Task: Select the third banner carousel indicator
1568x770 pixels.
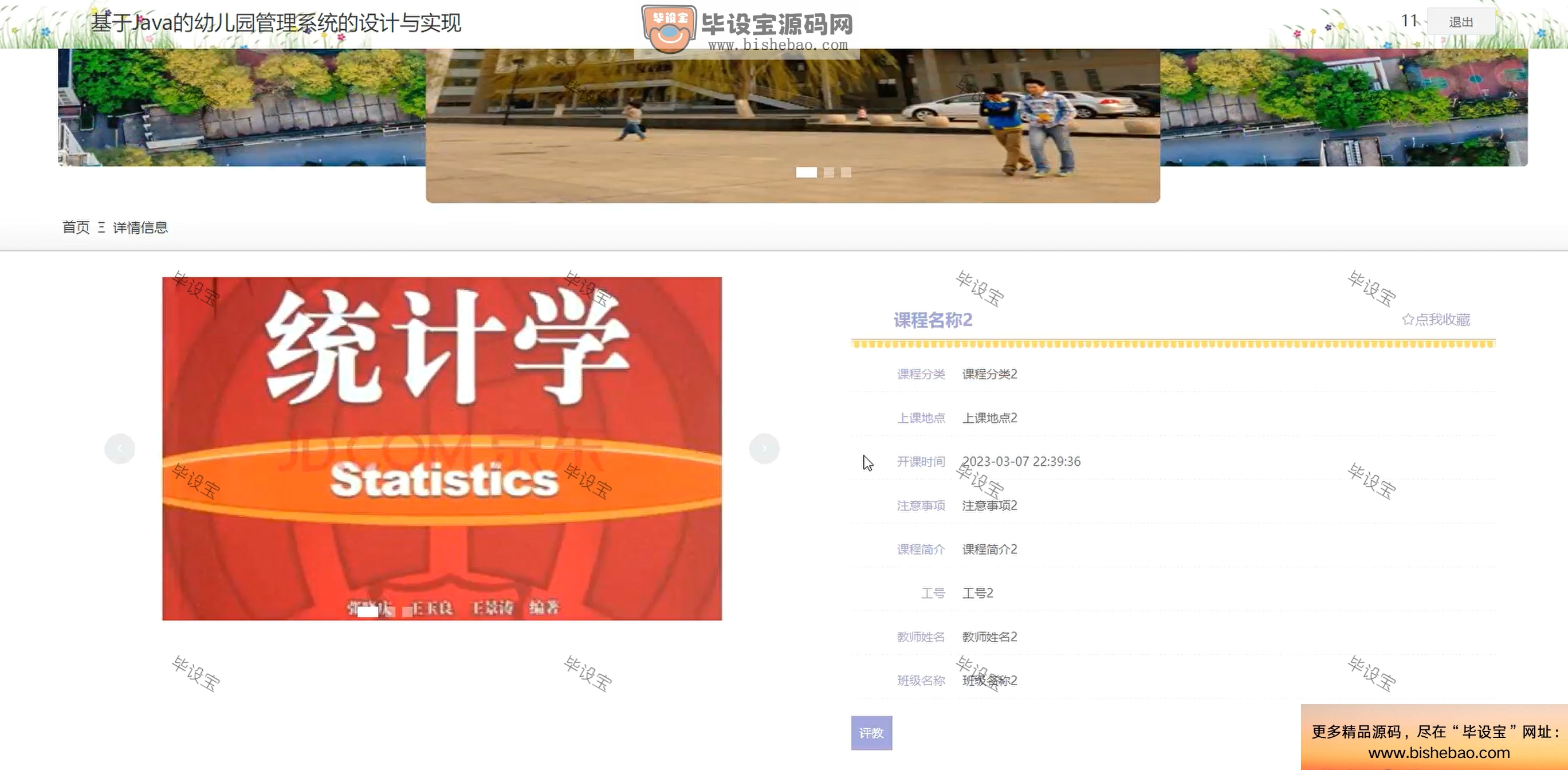Action: point(846,172)
